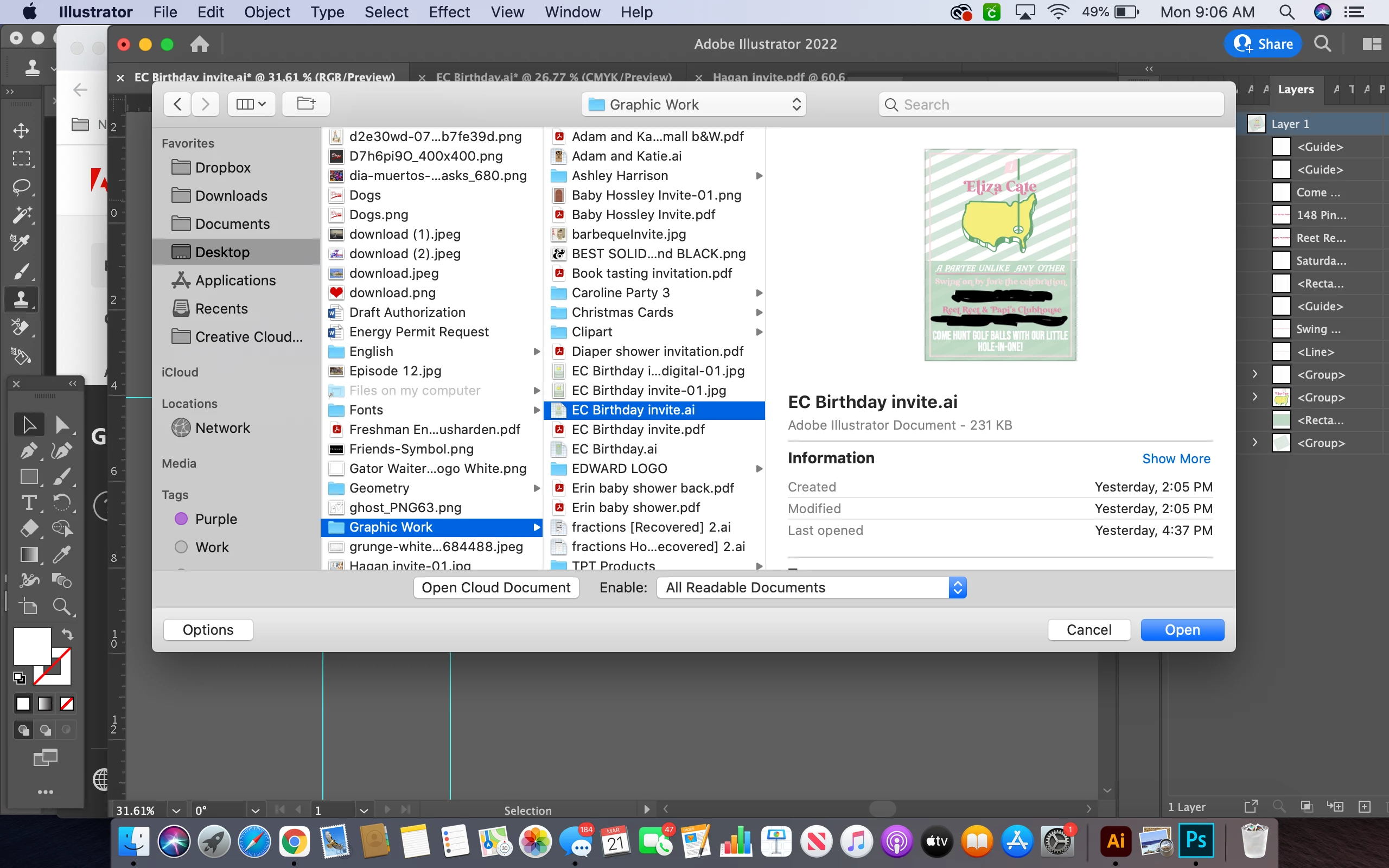Select the Gradient tool
The width and height of the screenshot is (1389, 868).
[29, 554]
